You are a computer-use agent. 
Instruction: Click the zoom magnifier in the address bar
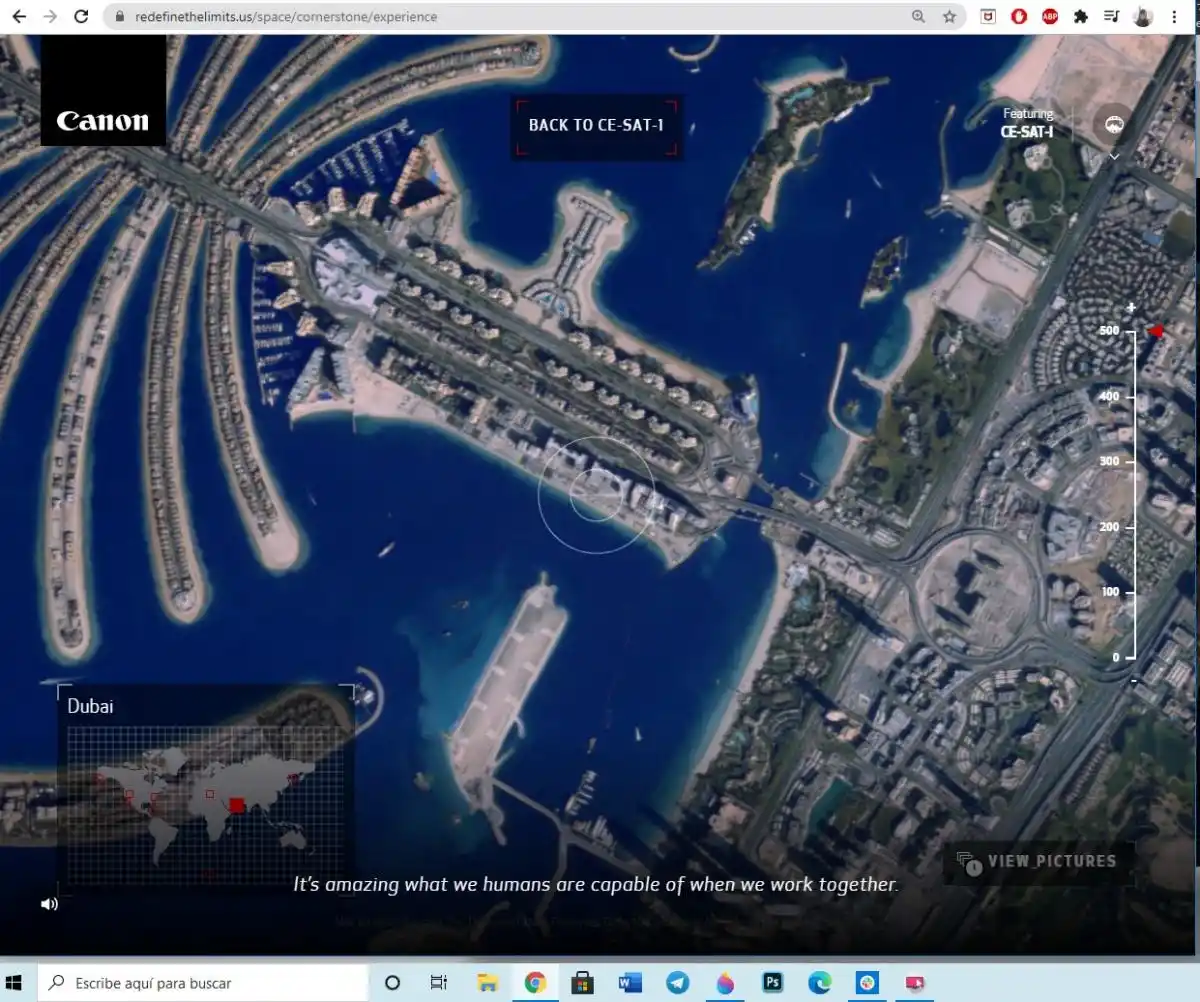(917, 17)
